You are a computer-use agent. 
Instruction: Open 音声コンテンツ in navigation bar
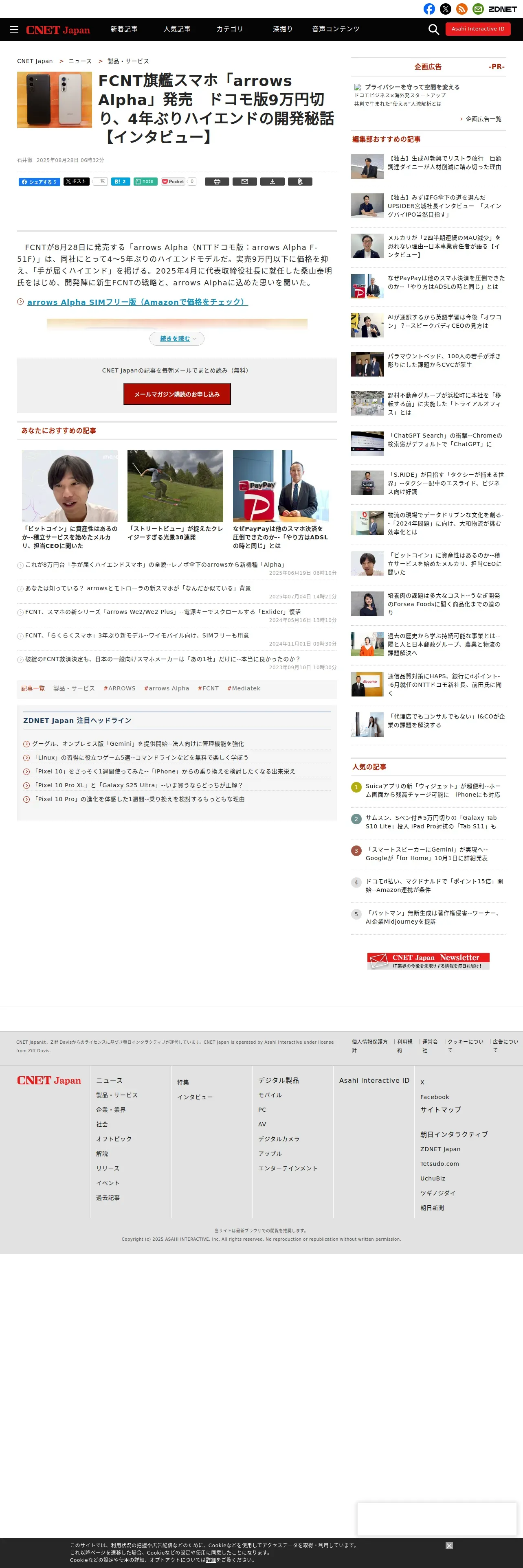point(336,29)
